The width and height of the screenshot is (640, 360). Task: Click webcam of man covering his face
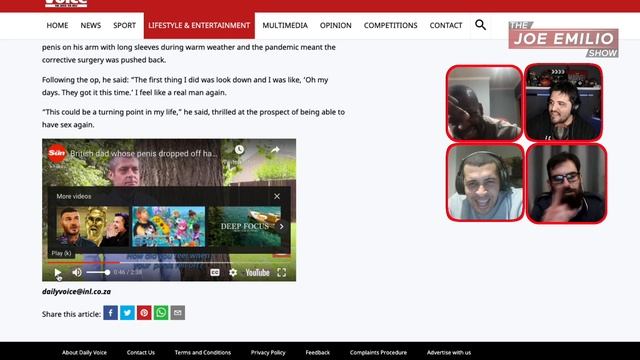484,102
